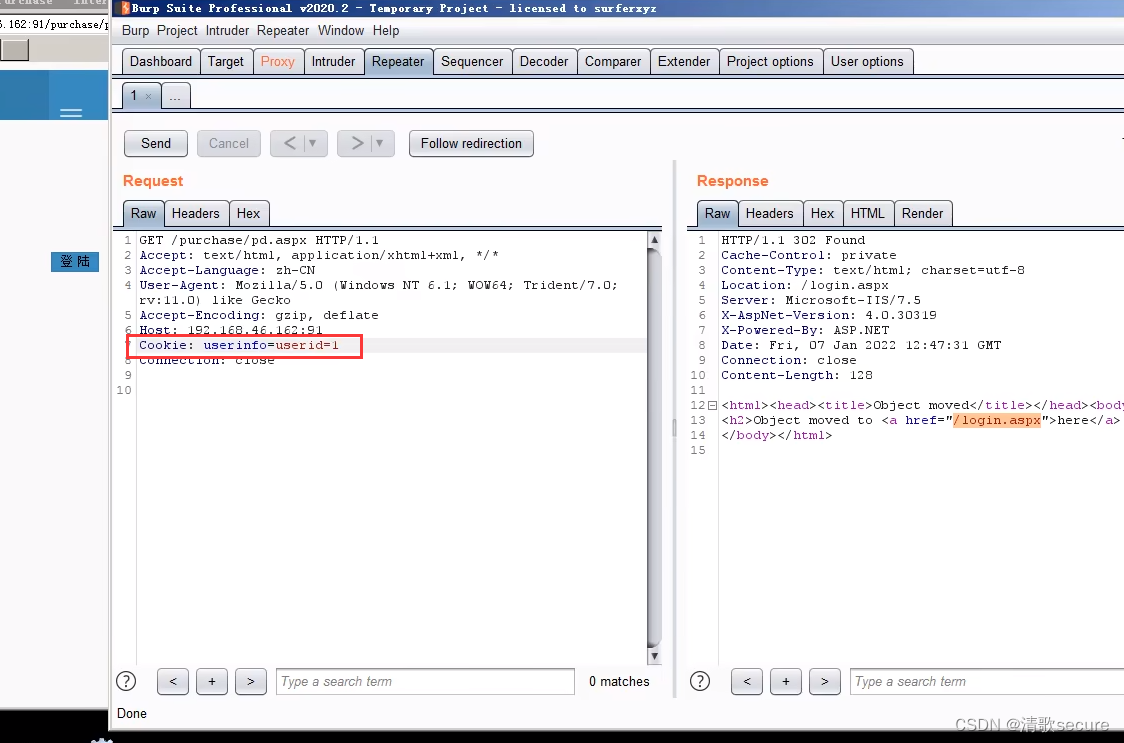The height and width of the screenshot is (743, 1124).
Task: Switch to the Target tab
Action: pyautogui.click(x=226, y=62)
